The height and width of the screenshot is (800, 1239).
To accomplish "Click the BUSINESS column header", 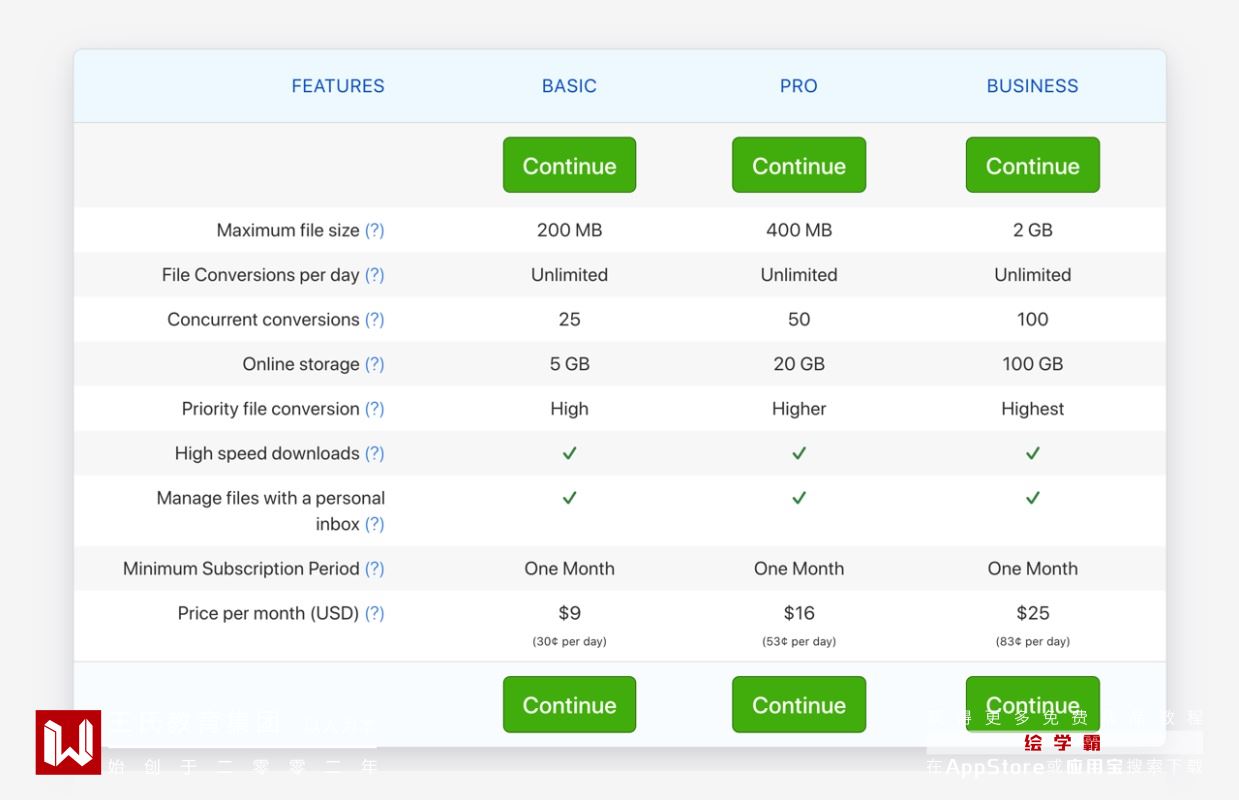I will pyautogui.click(x=1032, y=86).
